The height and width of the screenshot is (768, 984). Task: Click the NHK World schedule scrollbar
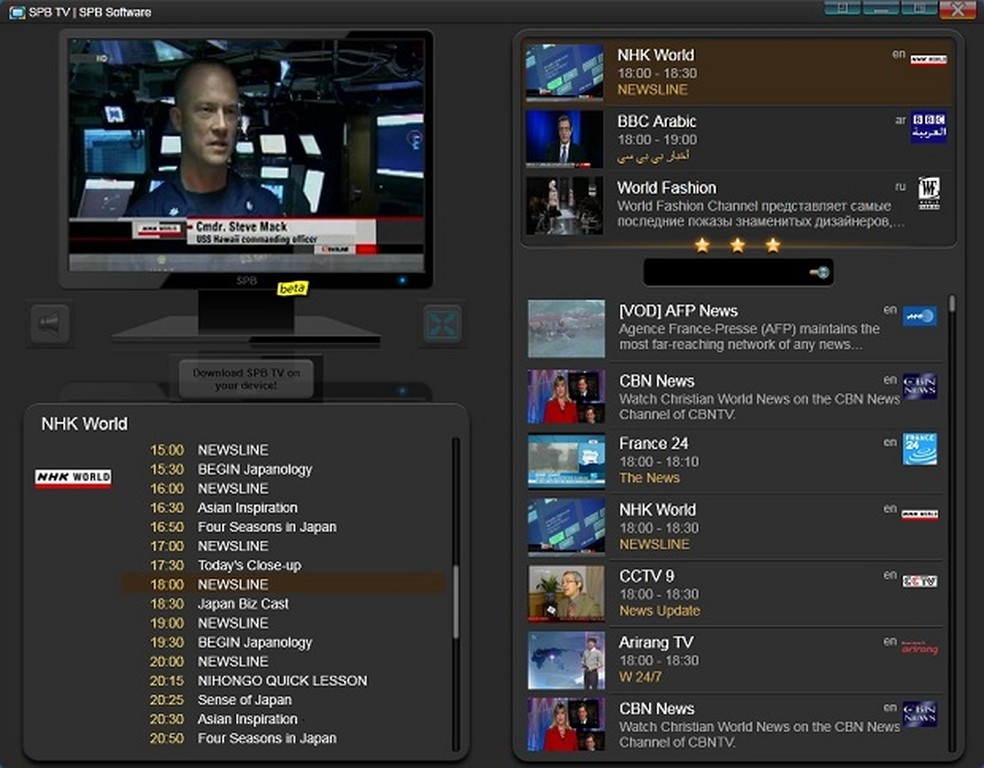[x=456, y=600]
